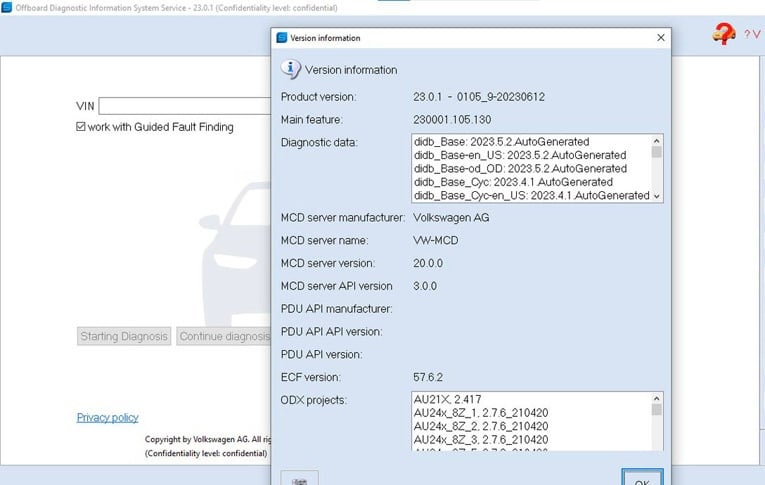Click the partially visible button at dialog bottom-left

[x=300, y=478]
